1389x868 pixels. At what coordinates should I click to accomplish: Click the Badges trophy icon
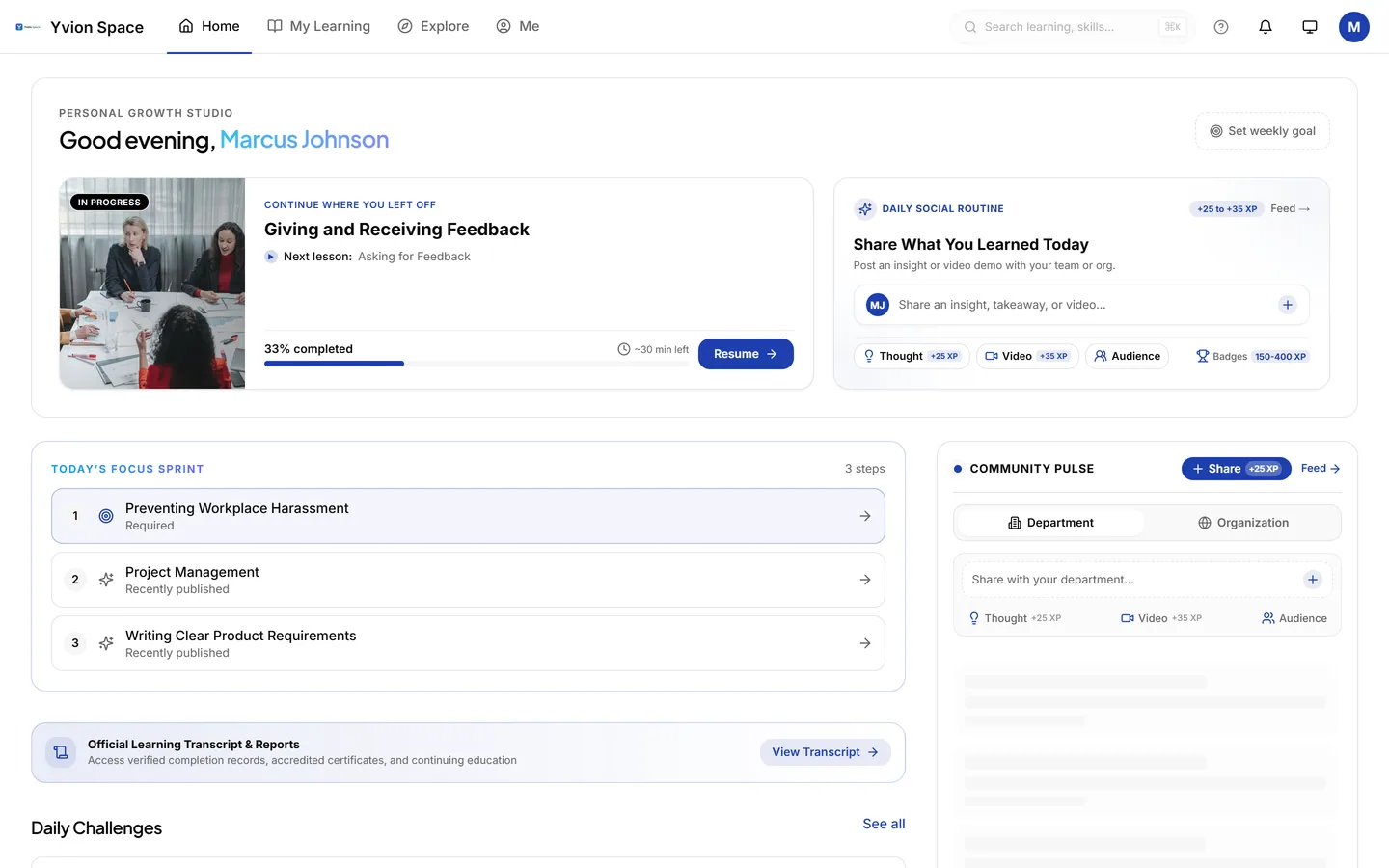(x=1202, y=356)
